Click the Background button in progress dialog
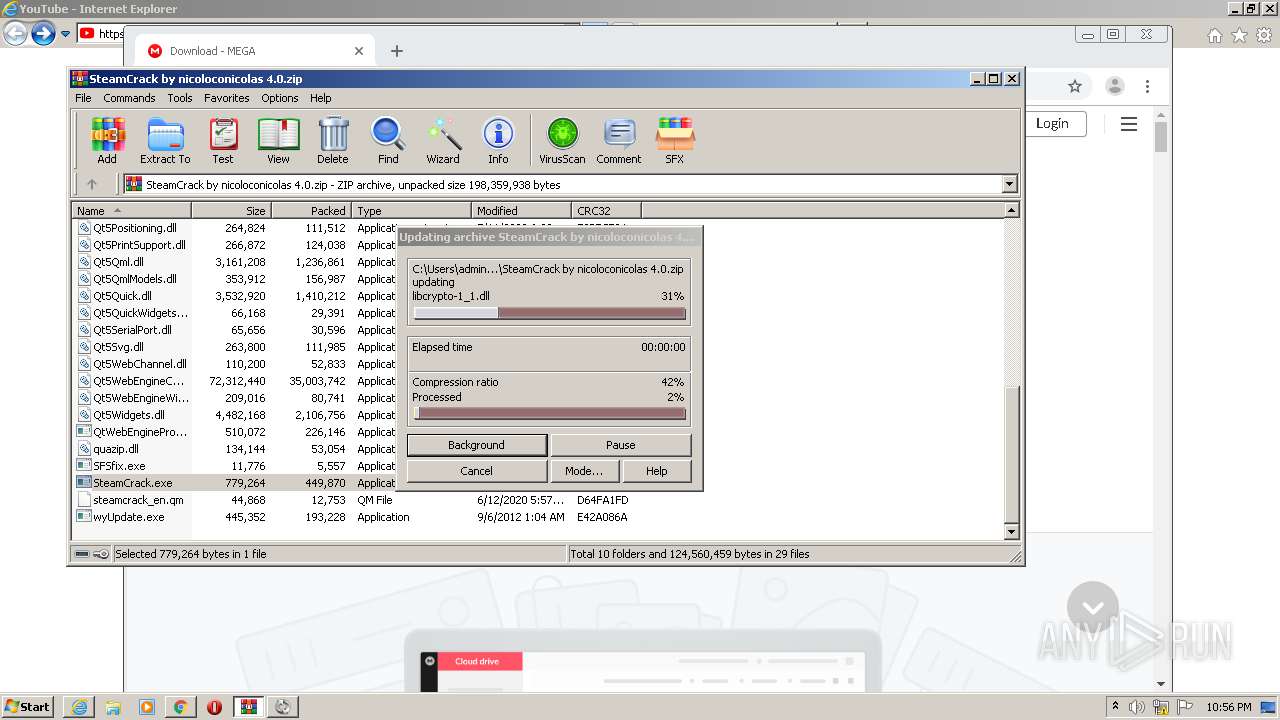 pos(477,445)
